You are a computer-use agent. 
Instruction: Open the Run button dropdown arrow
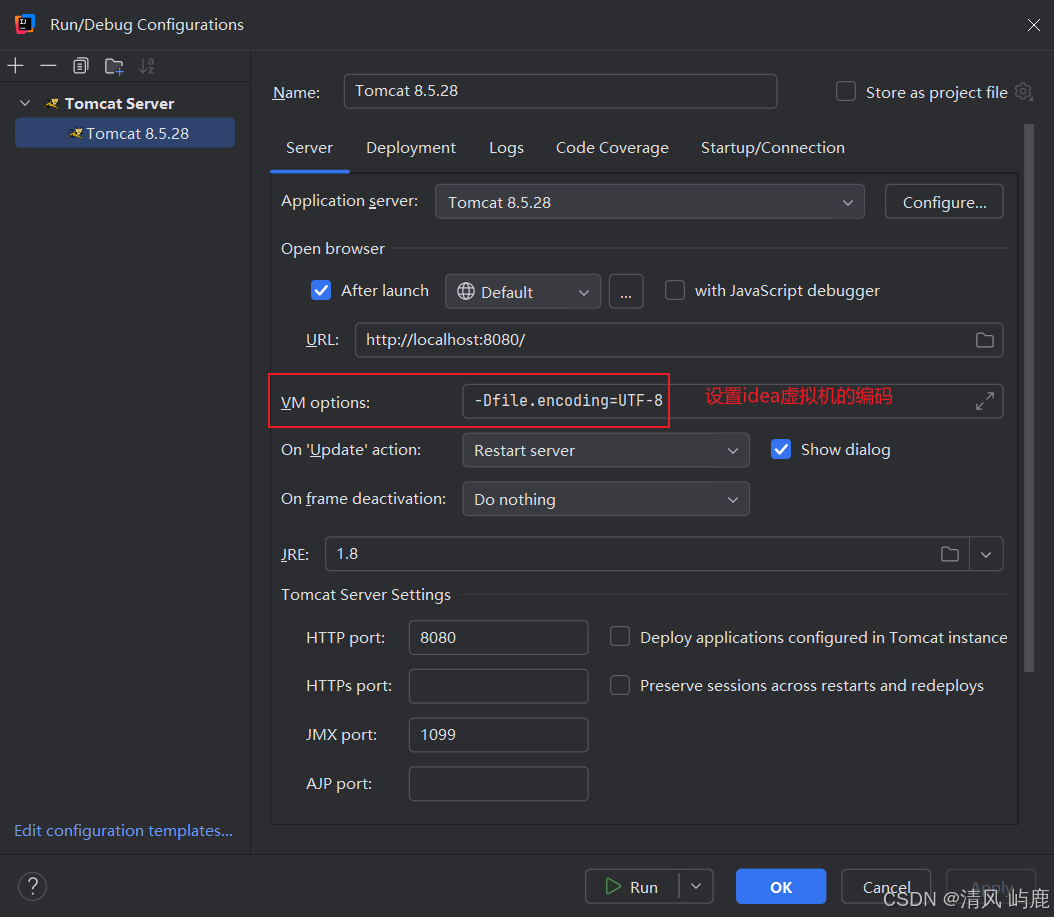tap(696, 886)
